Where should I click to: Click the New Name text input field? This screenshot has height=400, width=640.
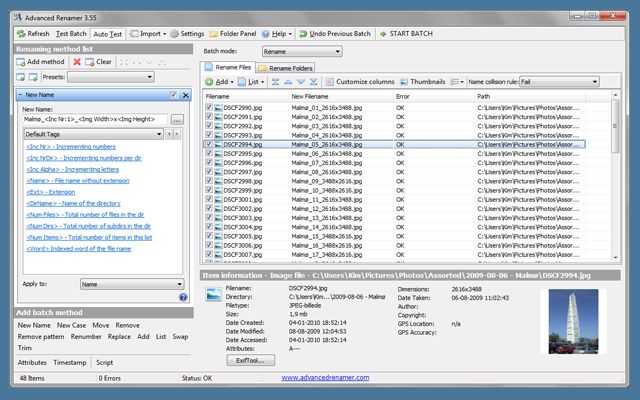pos(95,119)
